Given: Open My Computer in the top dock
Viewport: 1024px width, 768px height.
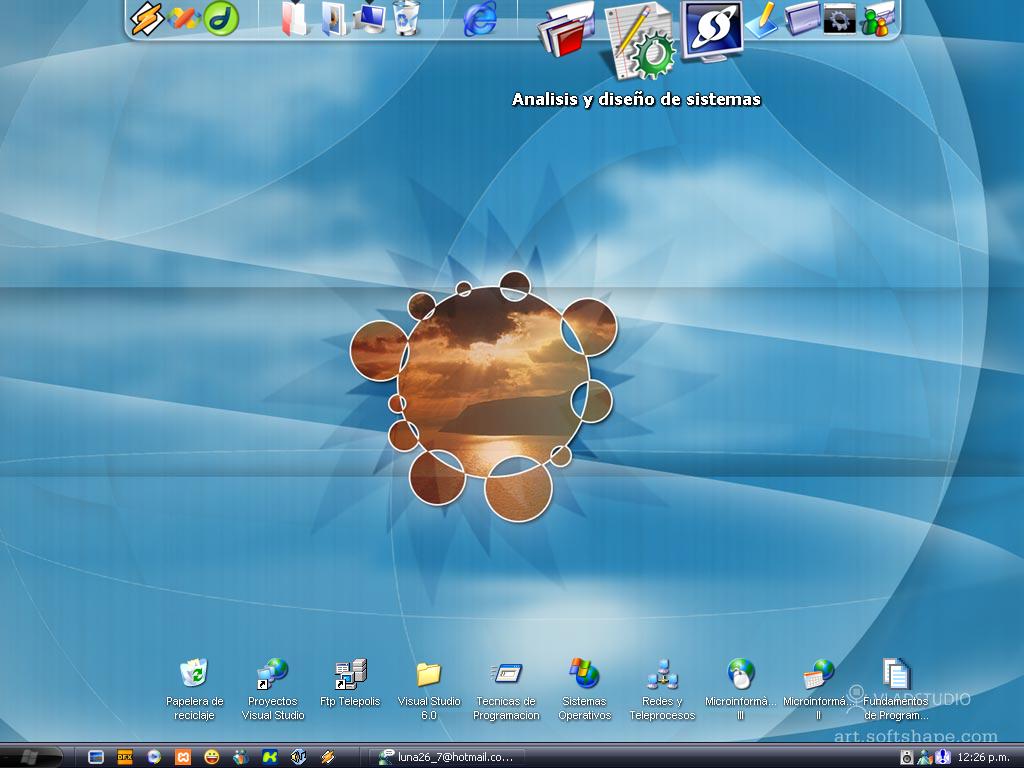Looking at the screenshot, I should pos(370,18).
